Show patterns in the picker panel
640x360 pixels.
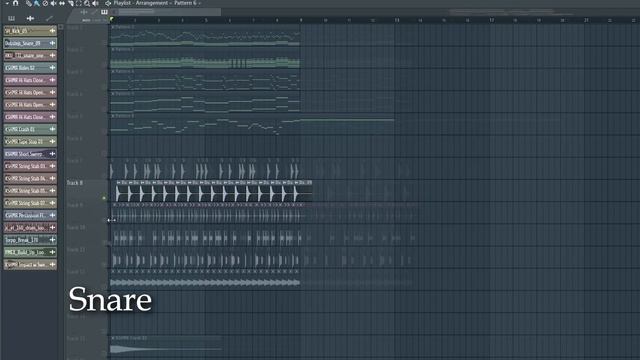tap(11, 18)
